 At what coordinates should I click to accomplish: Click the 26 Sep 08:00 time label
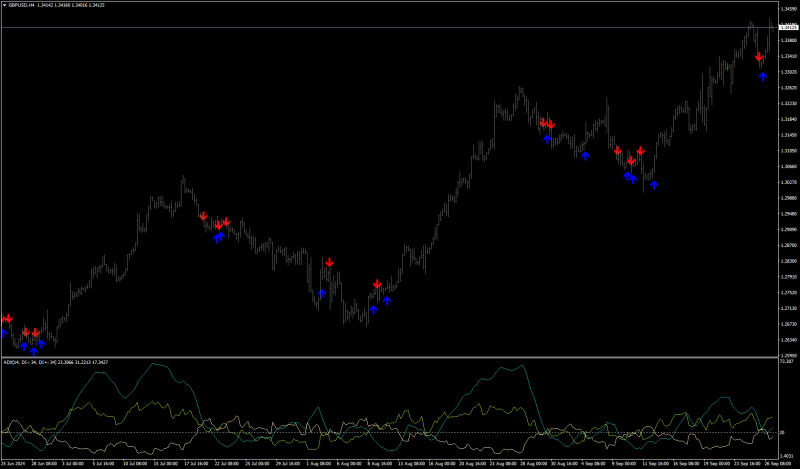(778, 463)
